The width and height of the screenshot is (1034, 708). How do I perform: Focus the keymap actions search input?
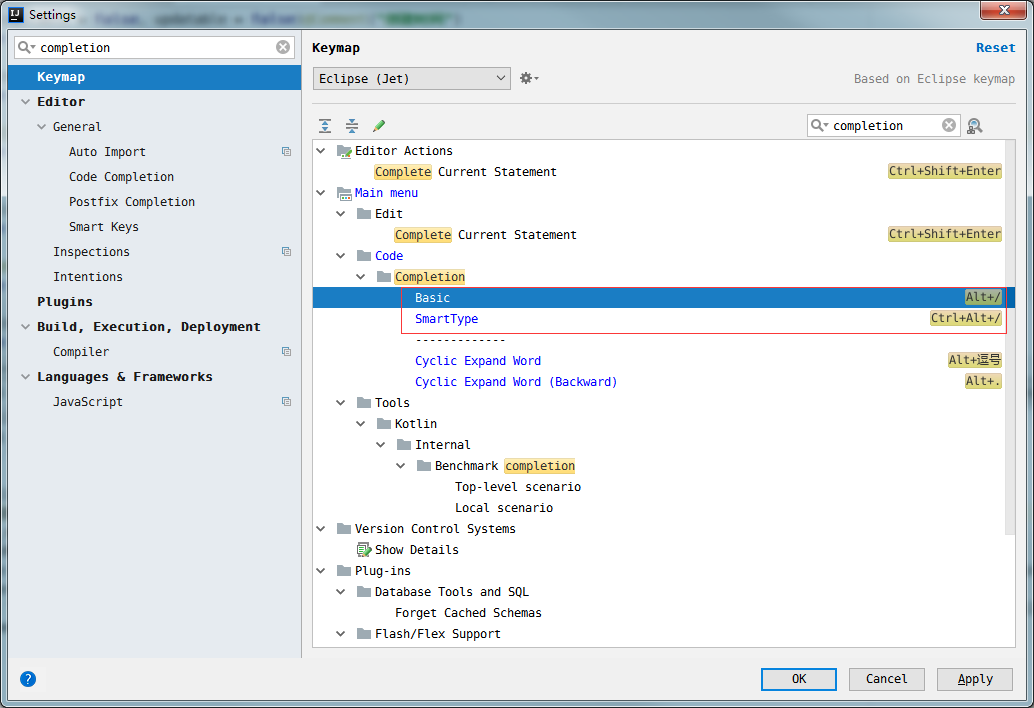(x=885, y=125)
